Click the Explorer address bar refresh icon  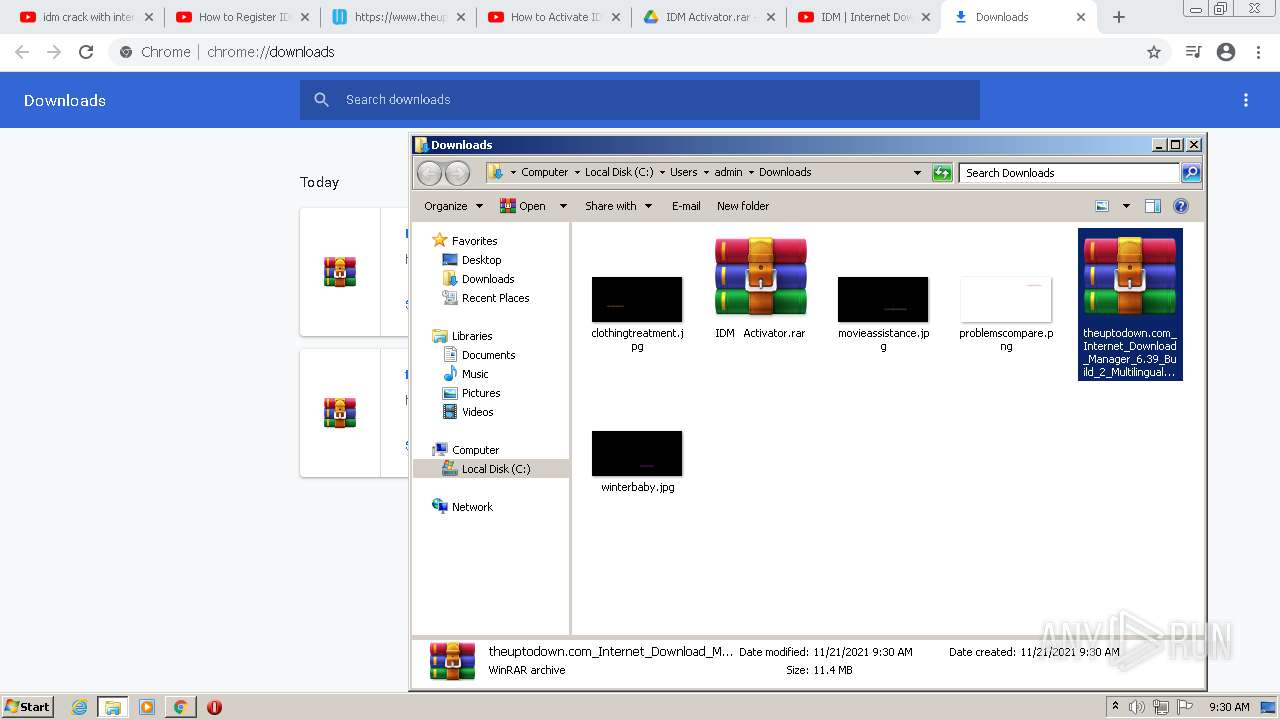point(942,173)
